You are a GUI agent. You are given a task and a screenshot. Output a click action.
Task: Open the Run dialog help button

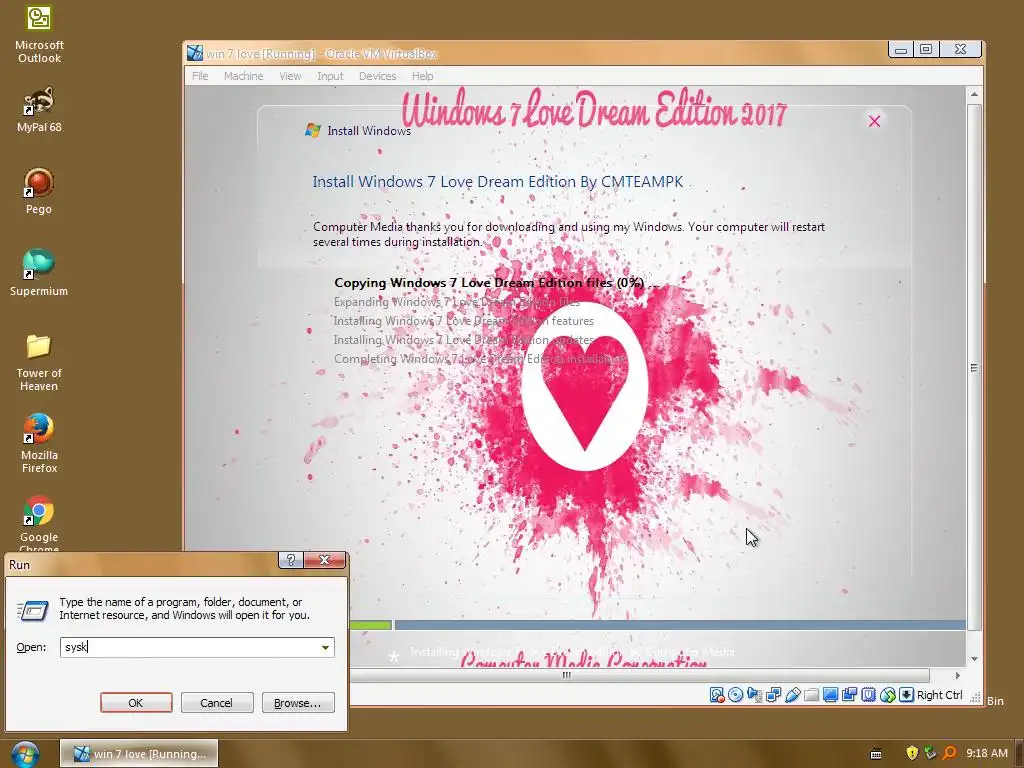click(291, 560)
